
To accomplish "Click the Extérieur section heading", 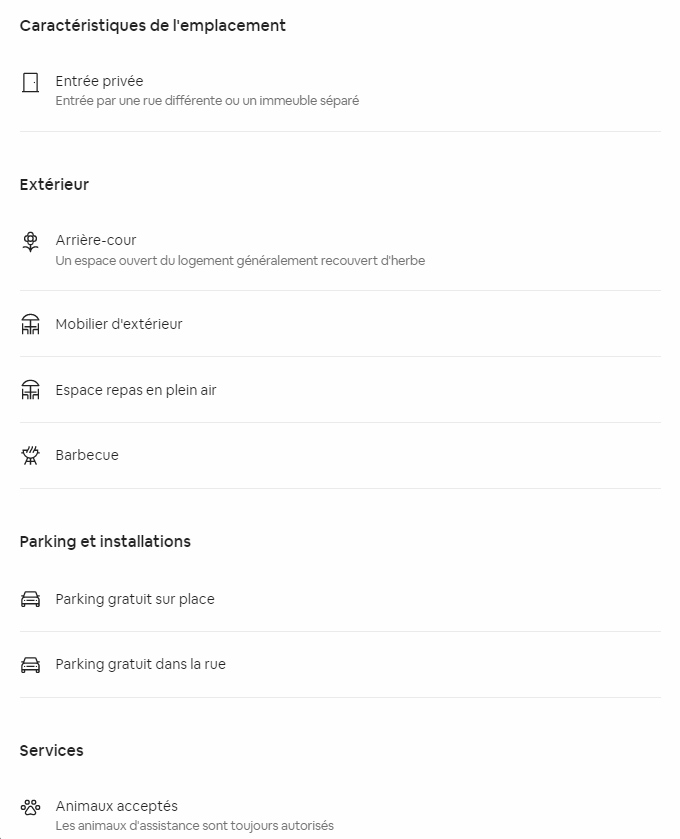I will point(54,184).
